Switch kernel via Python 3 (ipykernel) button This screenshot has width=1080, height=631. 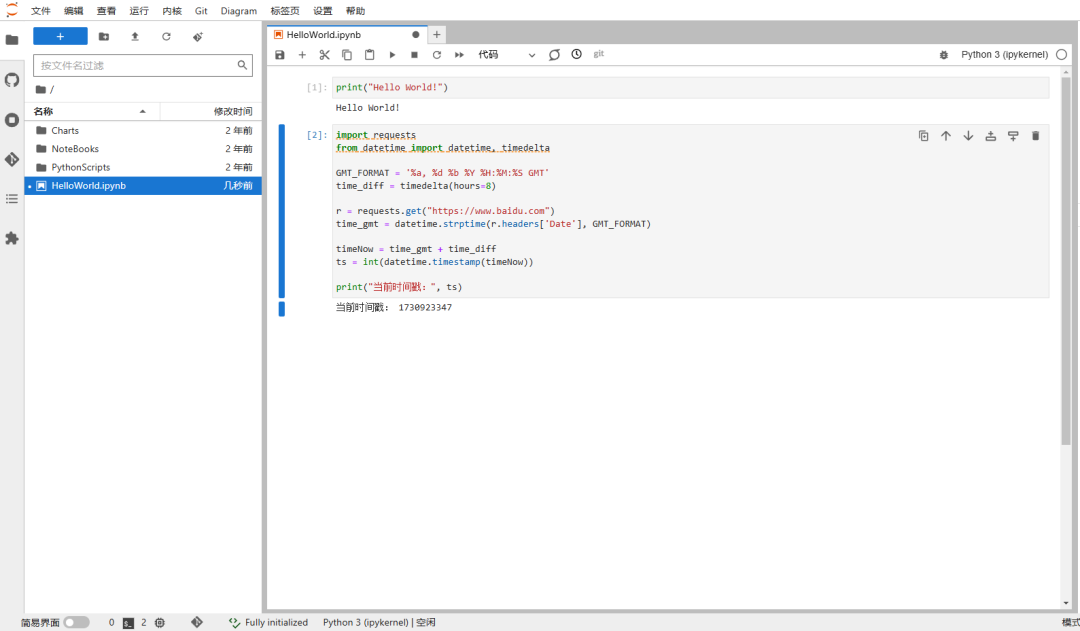1004,54
